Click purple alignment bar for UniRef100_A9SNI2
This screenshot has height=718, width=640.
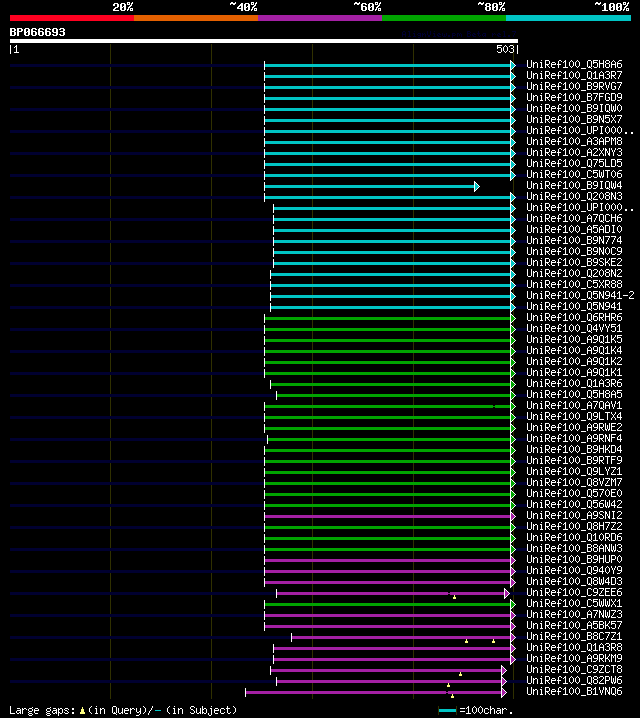click(x=390, y=516)
